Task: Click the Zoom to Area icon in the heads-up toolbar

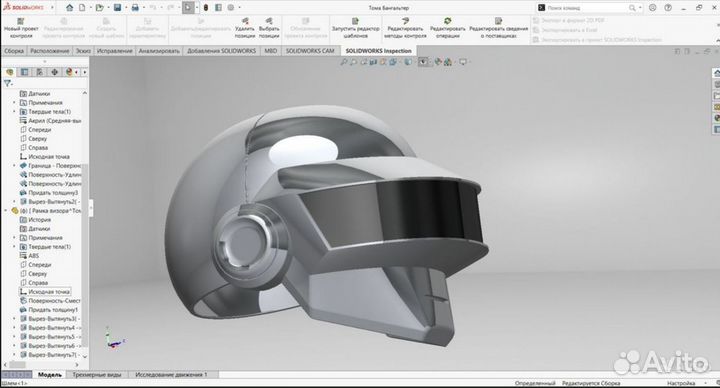Action: click(x=353, y=62)
